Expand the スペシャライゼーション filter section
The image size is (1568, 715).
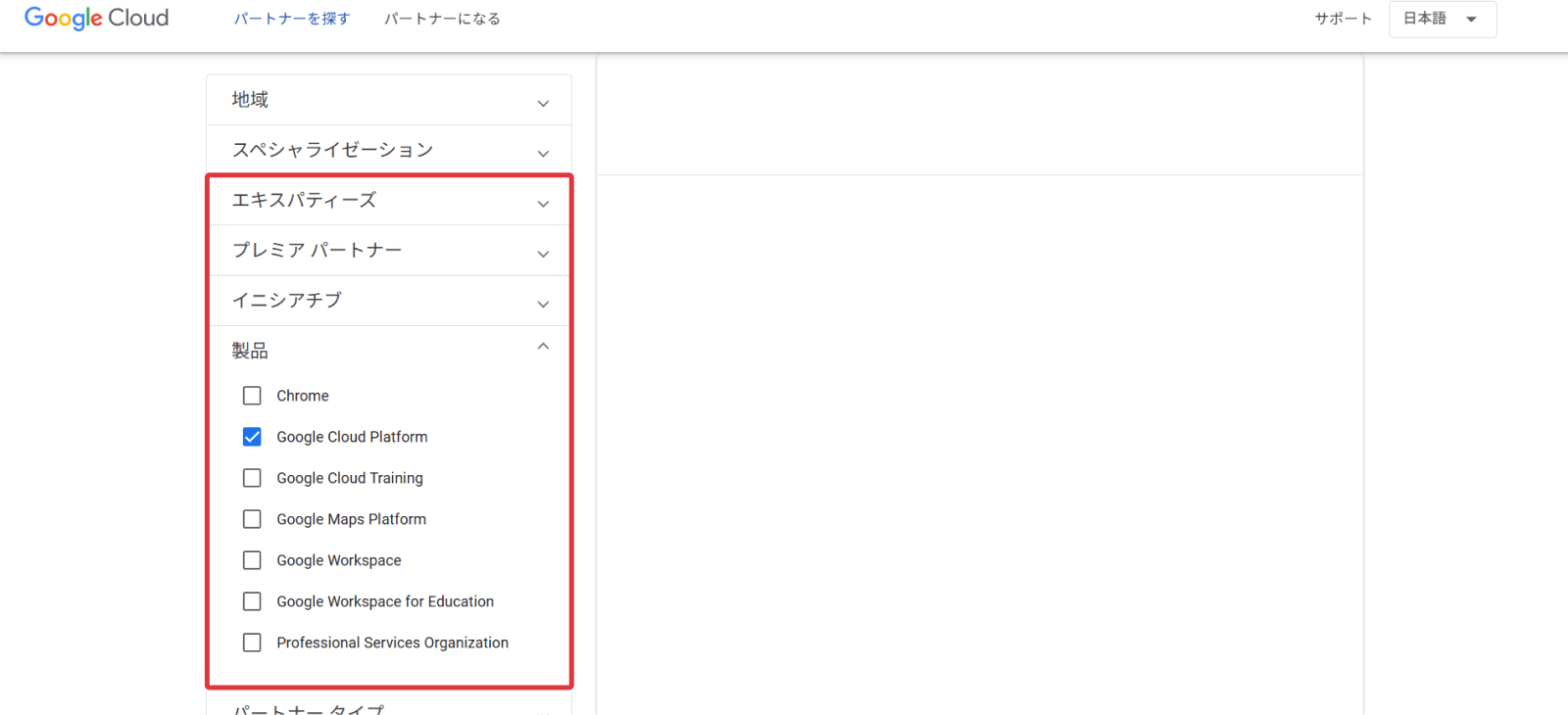[389, 150]
